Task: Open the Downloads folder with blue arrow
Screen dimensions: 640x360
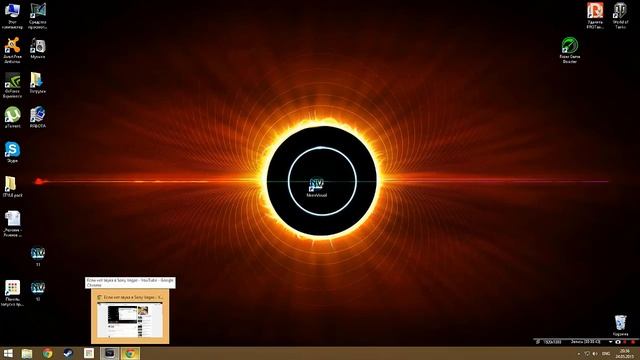Action: pos(38,83)
